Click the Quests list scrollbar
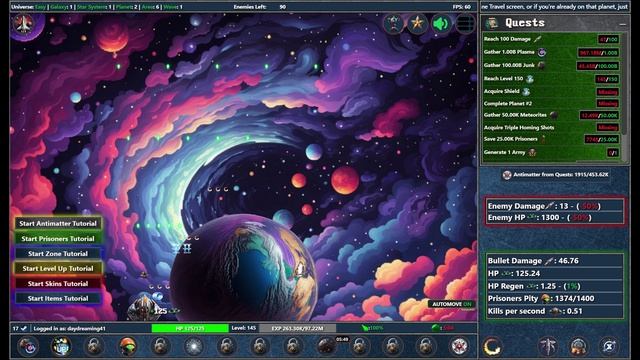The height and width of the screenshot is (360, 640). [x=624, y=84]
